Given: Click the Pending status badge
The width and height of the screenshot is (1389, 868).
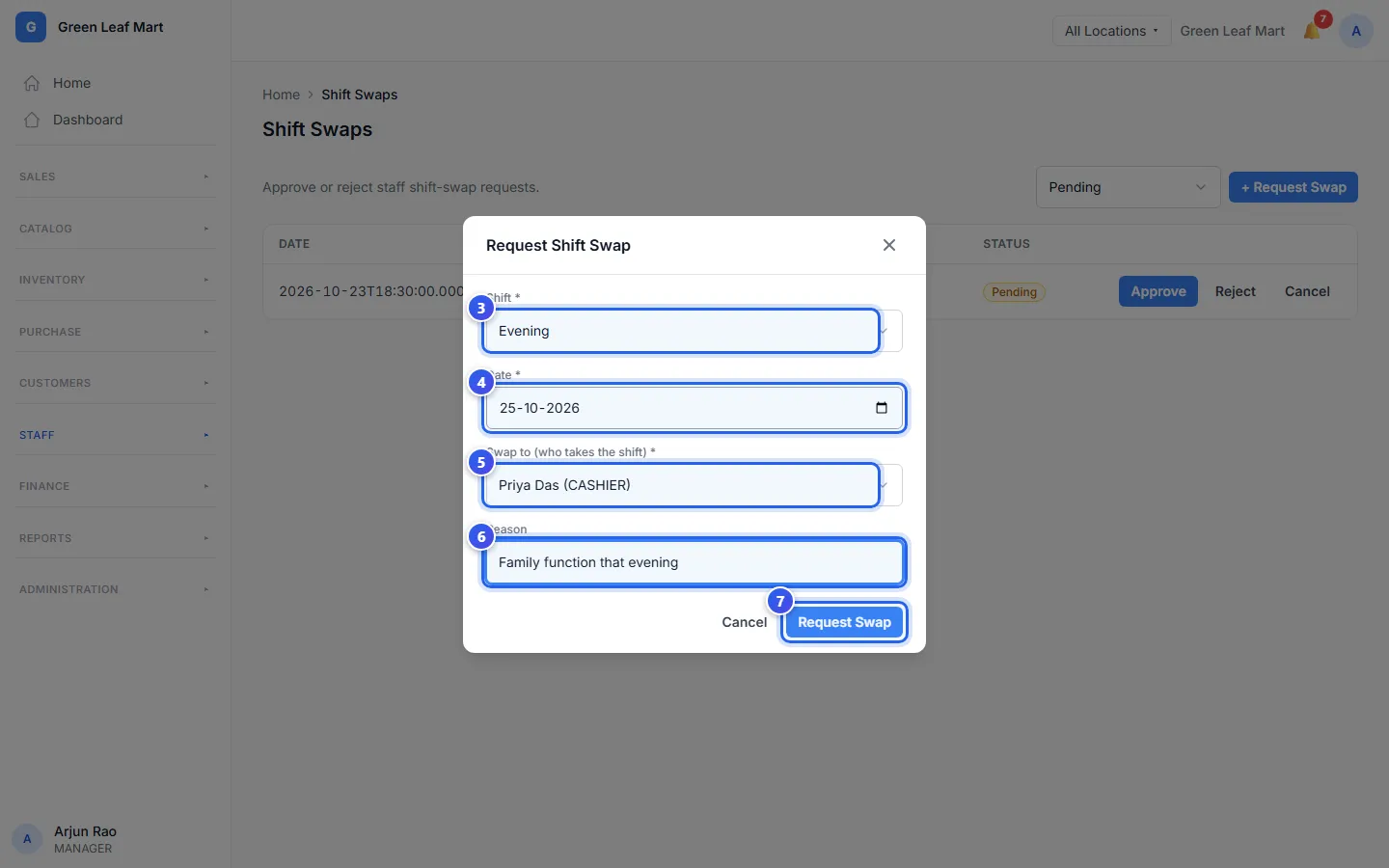Looking at the screenshot, I should click(x=1014, y=292).
